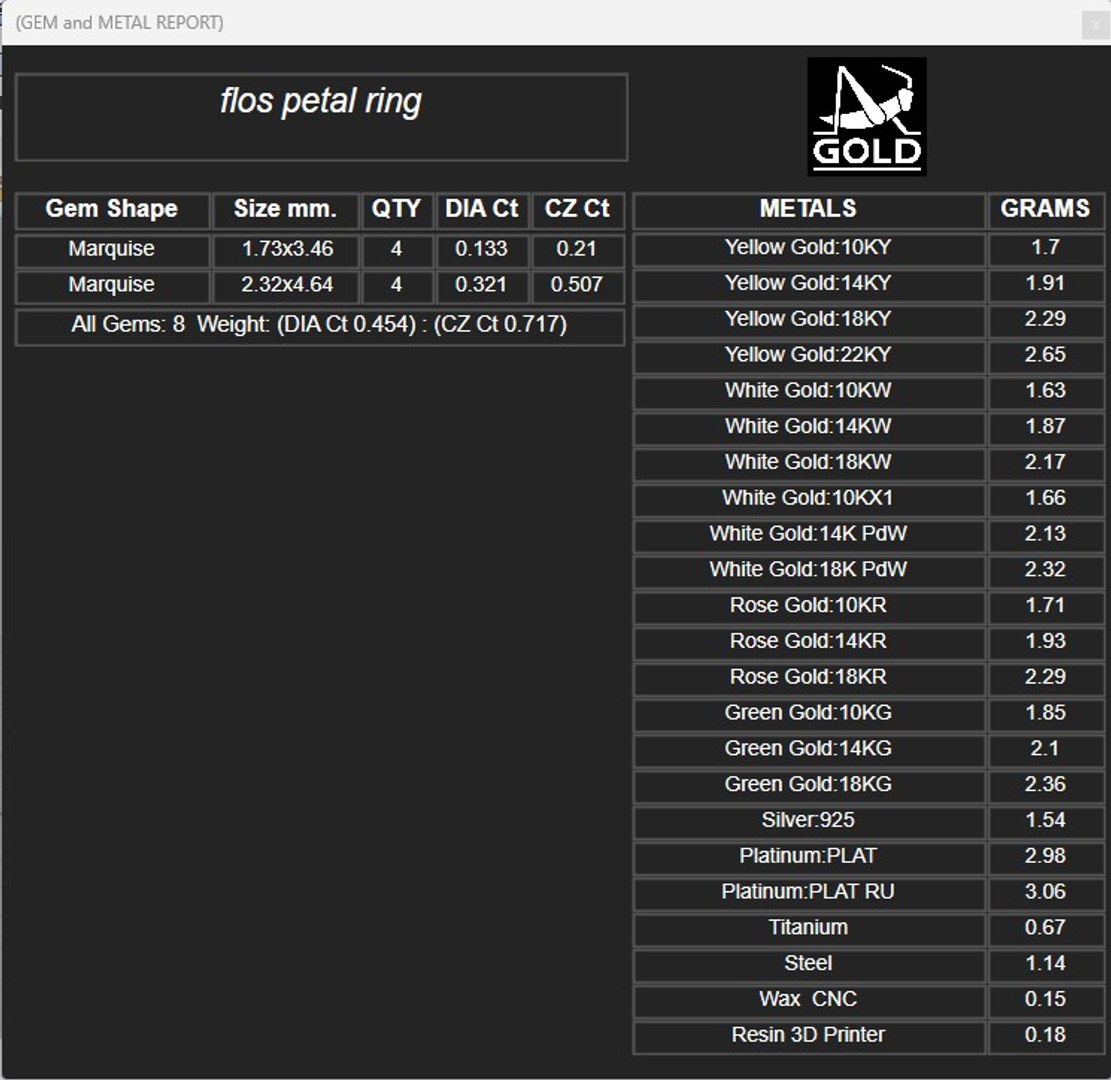Viewport: 1111px width, 1080px height.
Task: Select the QTY column header
Action: tap(397, 210)
